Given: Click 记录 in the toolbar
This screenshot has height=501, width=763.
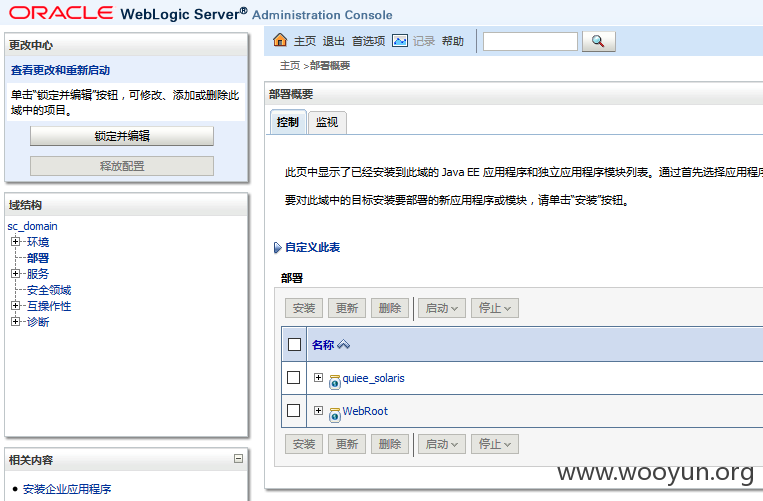Looking at the screenshot, I should pos(424,41).
